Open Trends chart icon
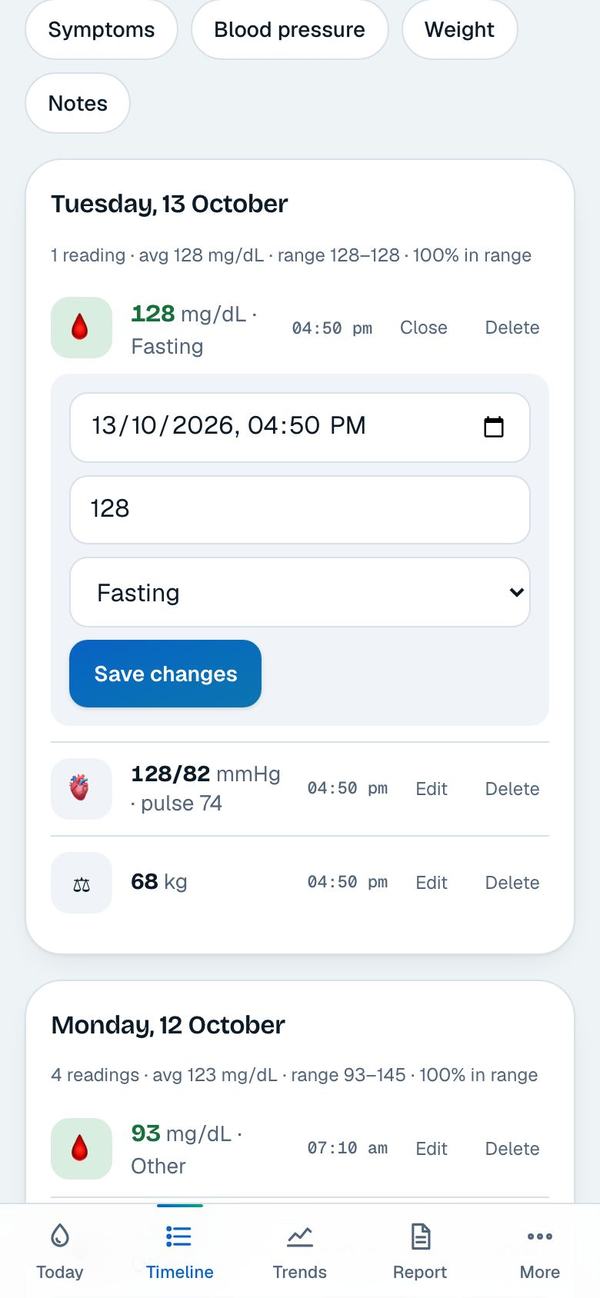The image size is (600, 1298). pos(300,1237)
